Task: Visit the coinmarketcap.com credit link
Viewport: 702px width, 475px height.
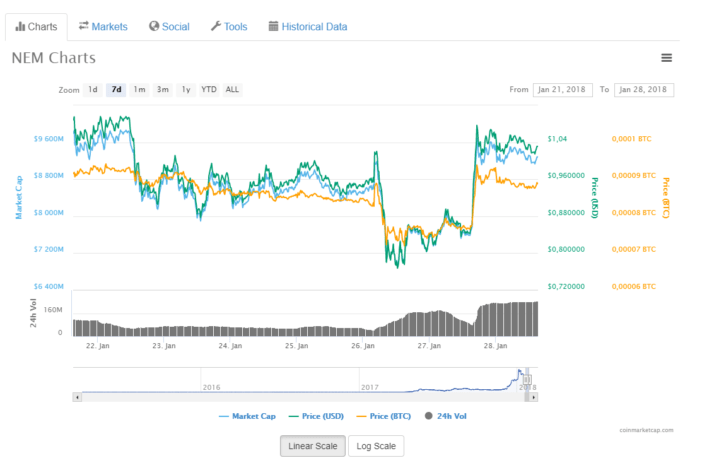Action: click(646, 430)
